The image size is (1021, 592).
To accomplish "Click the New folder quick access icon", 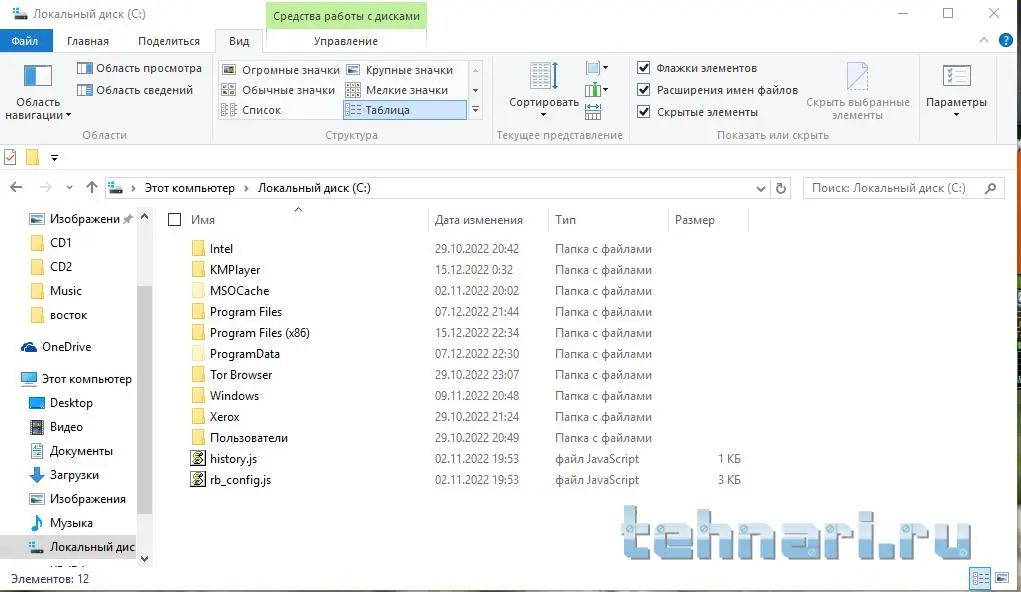I will coord(32,157).
